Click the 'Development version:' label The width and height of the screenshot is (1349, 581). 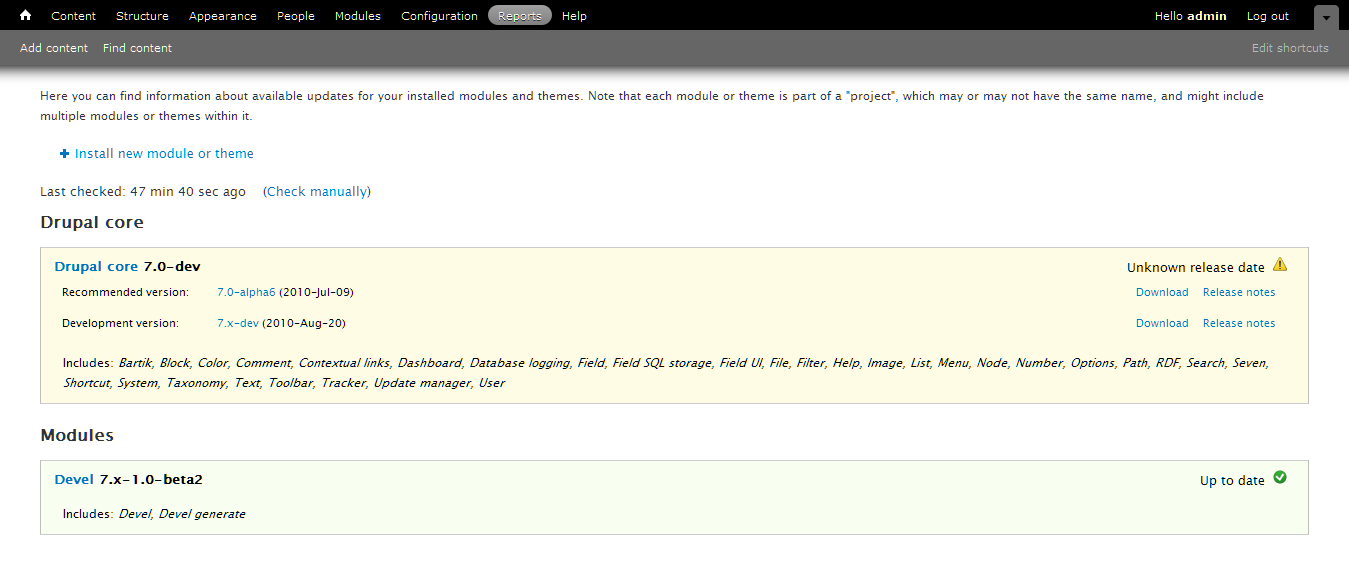(x=120, y=324)
